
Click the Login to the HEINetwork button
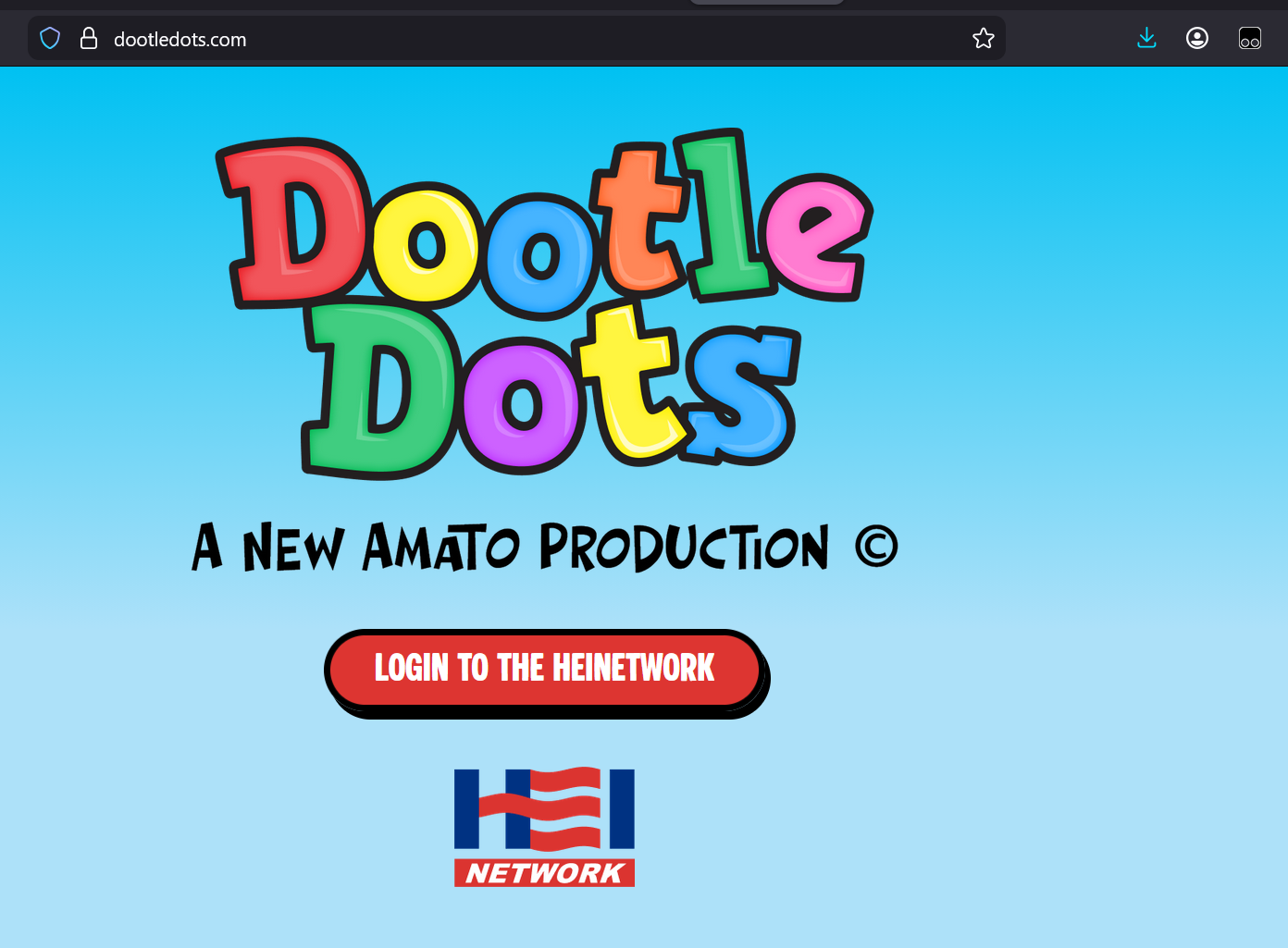click(546, 672)
